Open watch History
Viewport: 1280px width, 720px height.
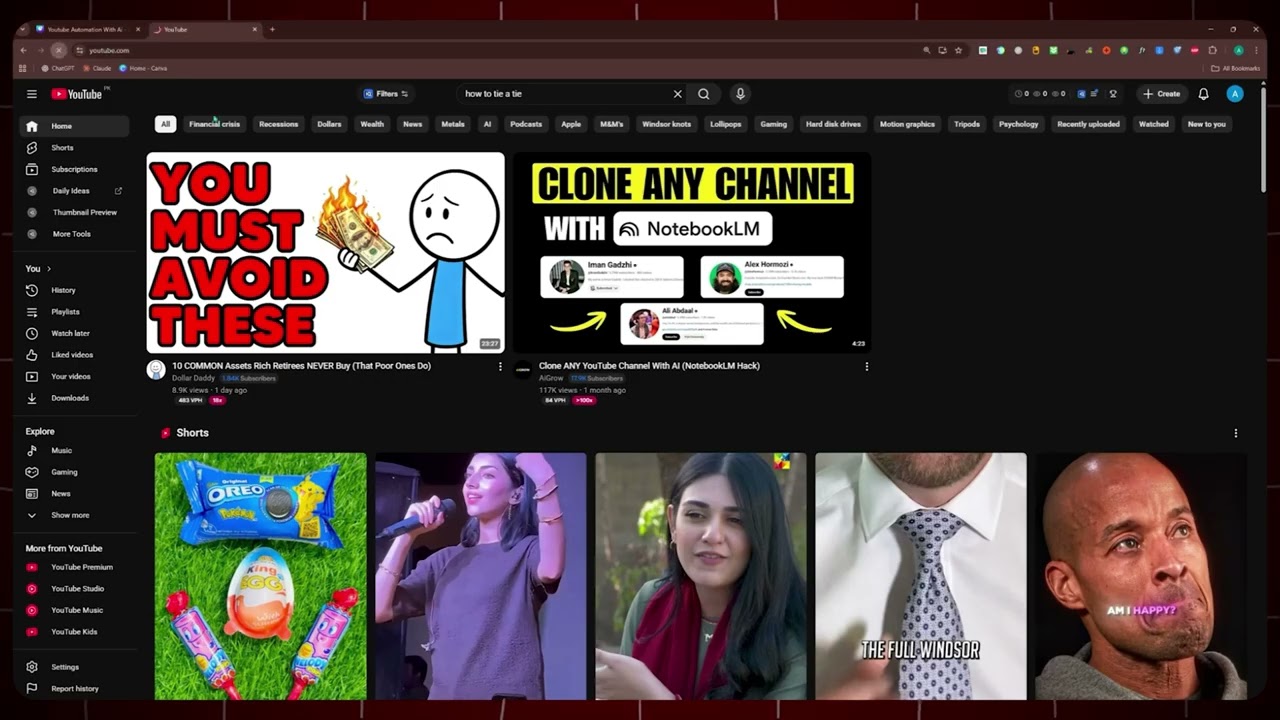tap(74, 290)
